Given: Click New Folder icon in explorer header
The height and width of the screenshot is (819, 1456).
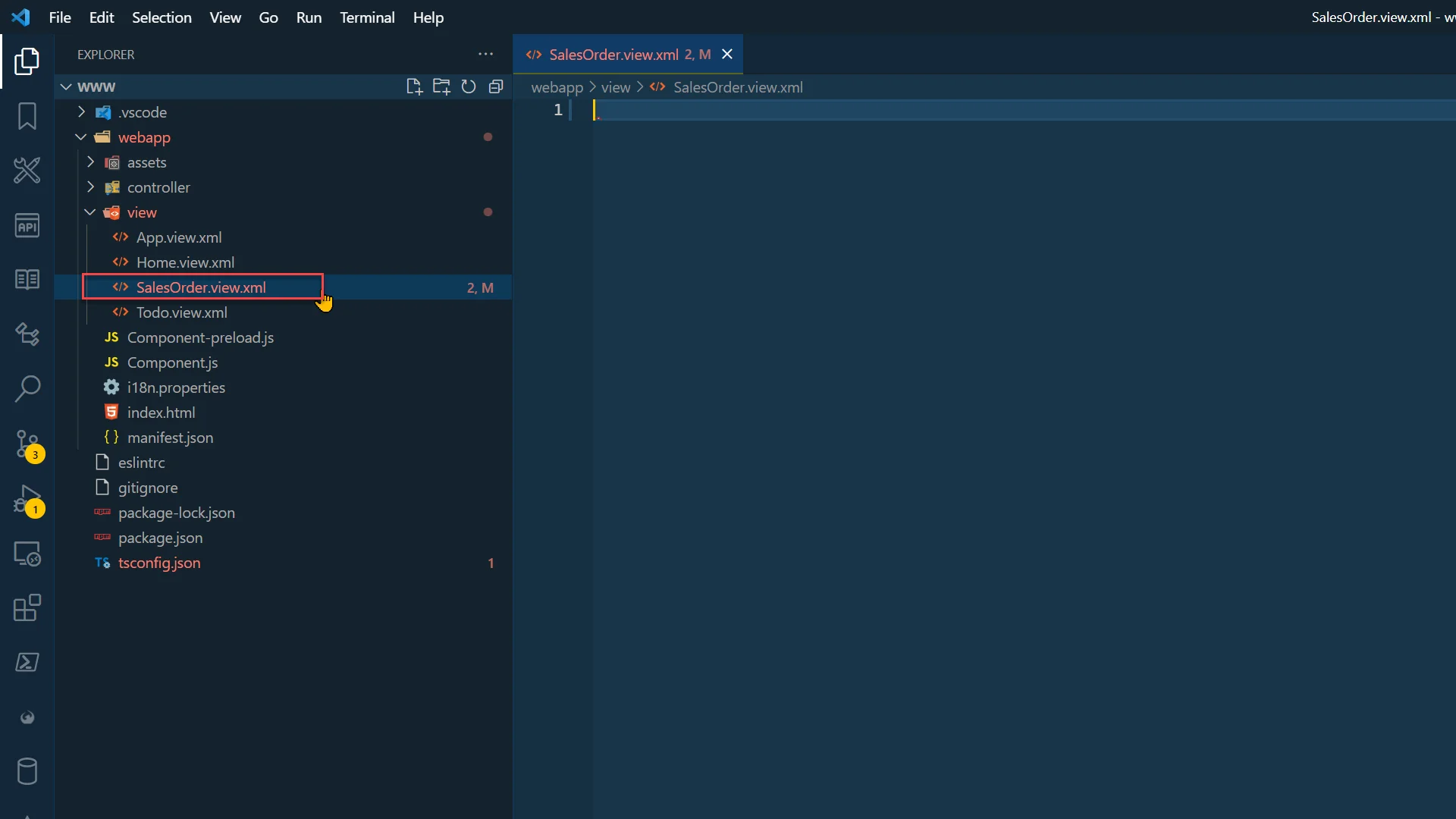Looking at the screenshot, I should click(441, 86).
